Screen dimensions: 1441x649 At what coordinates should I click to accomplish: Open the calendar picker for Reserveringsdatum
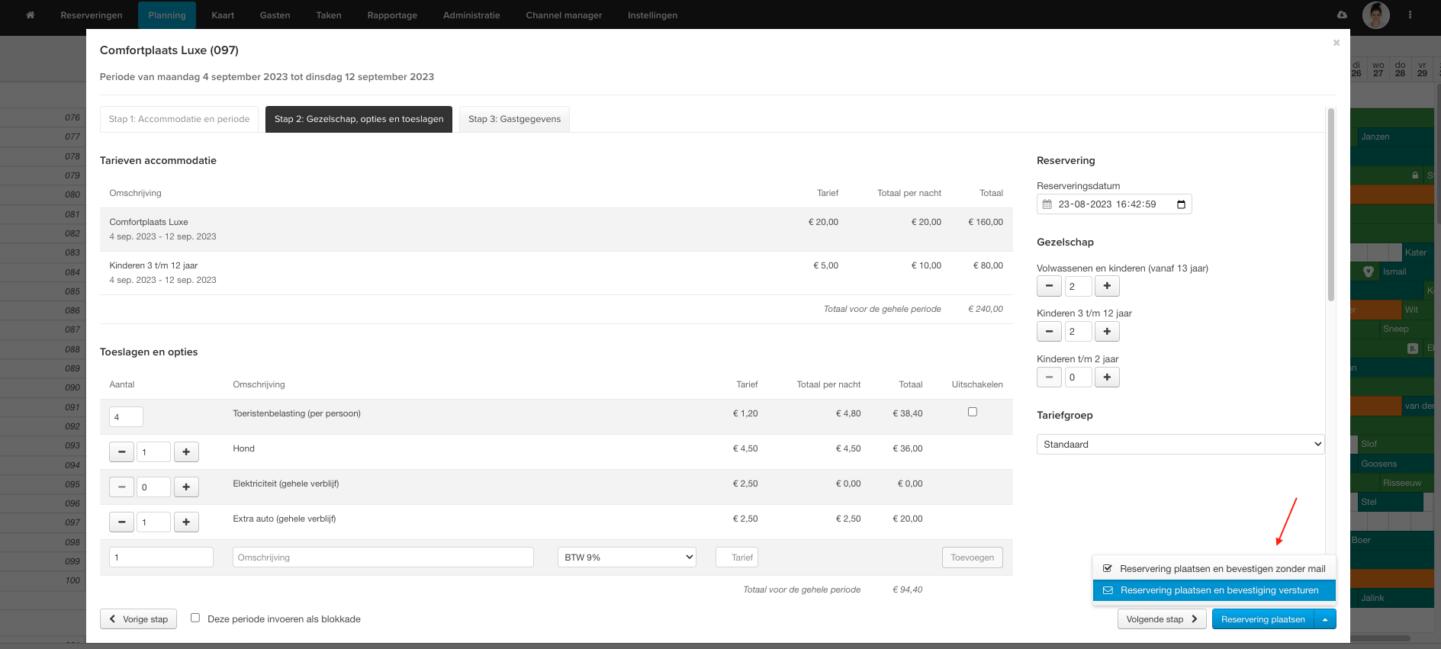[1181, 204]
